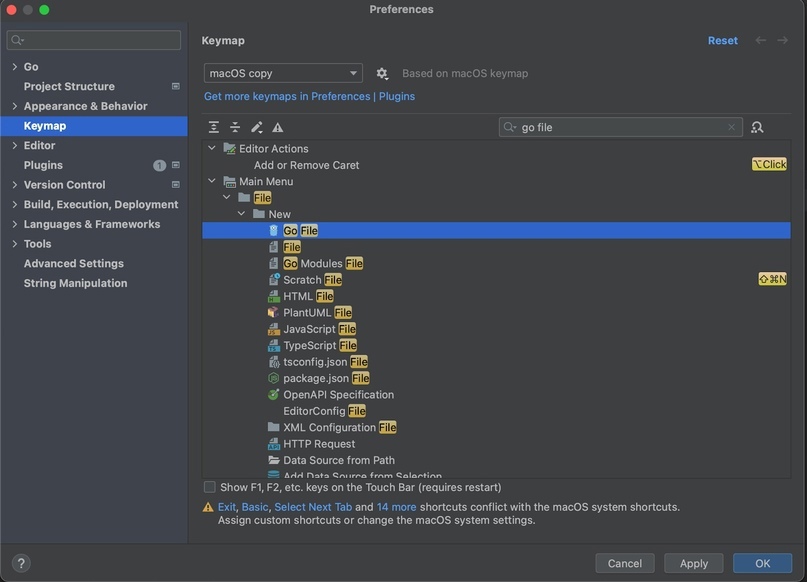Image resolution: width=807 pixels, height=582 pixels.
Task: Collapse the Main Menu tree node
Action: point(212,182)
